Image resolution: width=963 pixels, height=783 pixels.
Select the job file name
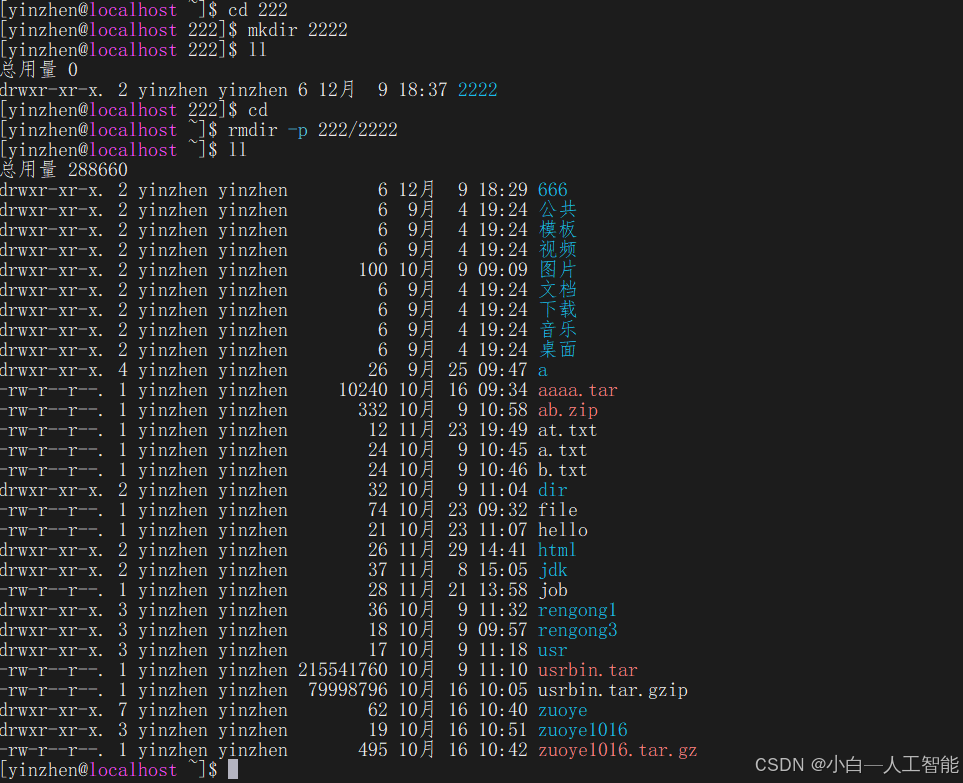552,590
